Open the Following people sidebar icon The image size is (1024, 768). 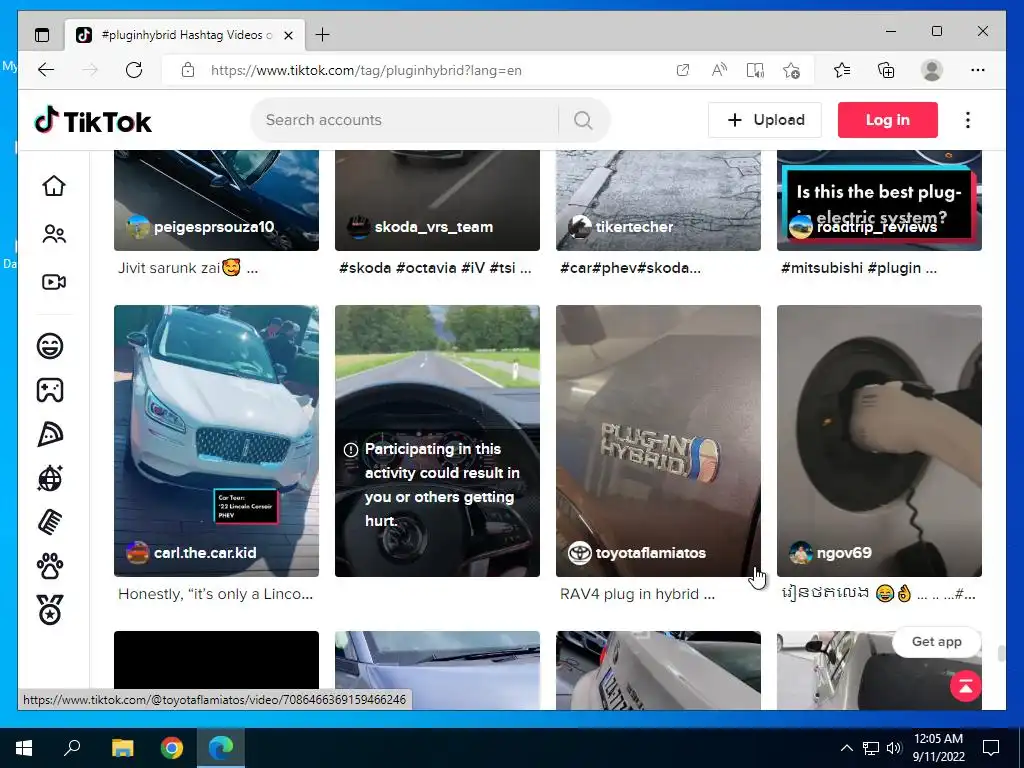(x=54, y=234)
